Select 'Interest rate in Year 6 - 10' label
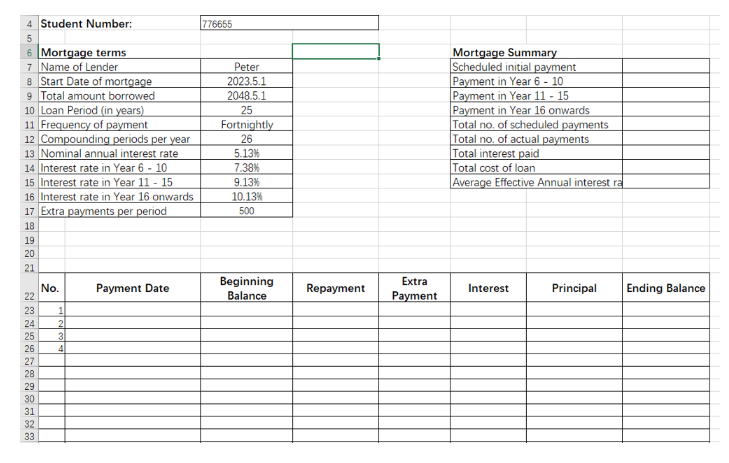Screen dimensions: 729x463 (x=119, y=167)
